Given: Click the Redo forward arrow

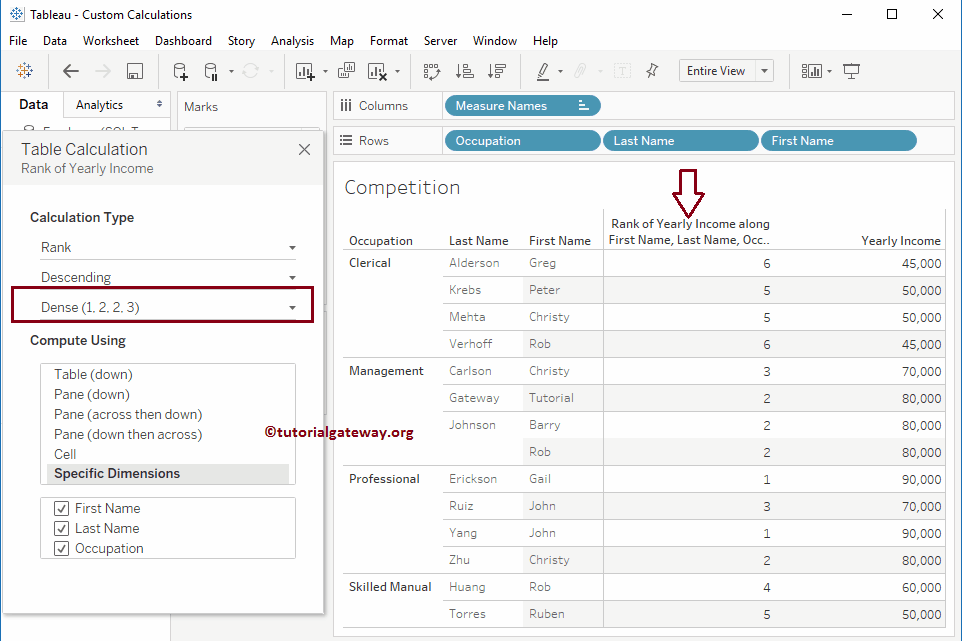Looking at the screenshot, I should click(103, 71).
